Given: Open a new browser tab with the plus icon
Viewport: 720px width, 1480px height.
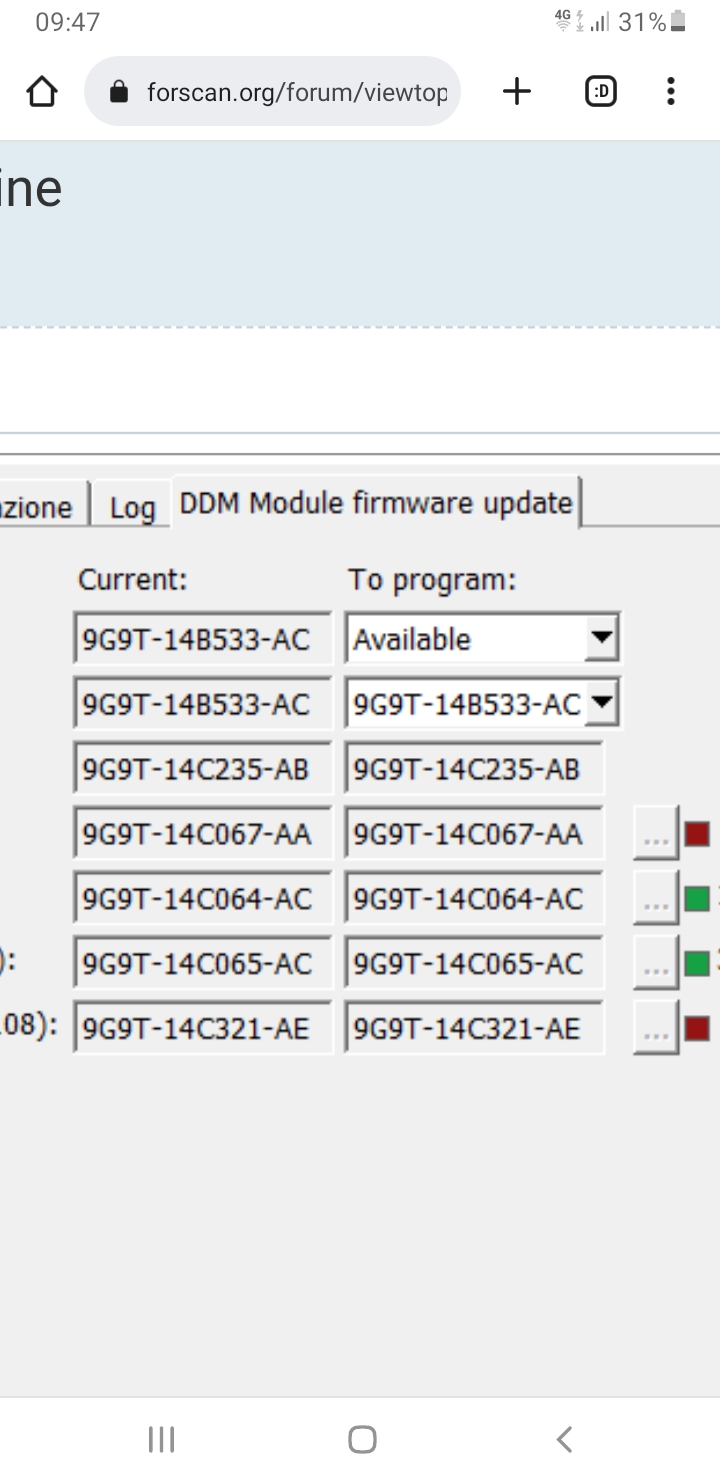Looking at the screenshot, I should 517,91.
